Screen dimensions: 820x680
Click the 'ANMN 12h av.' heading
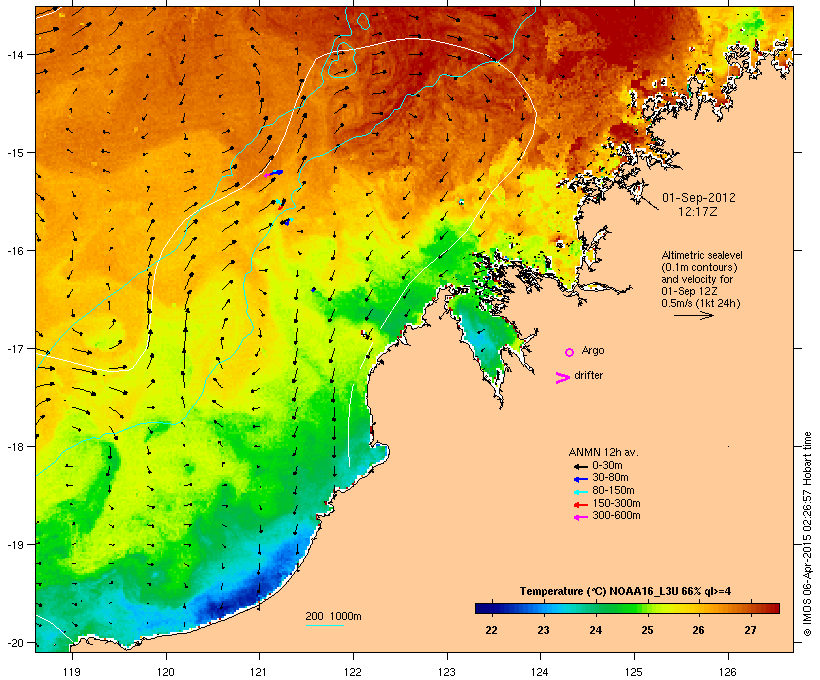click(603, 452)
